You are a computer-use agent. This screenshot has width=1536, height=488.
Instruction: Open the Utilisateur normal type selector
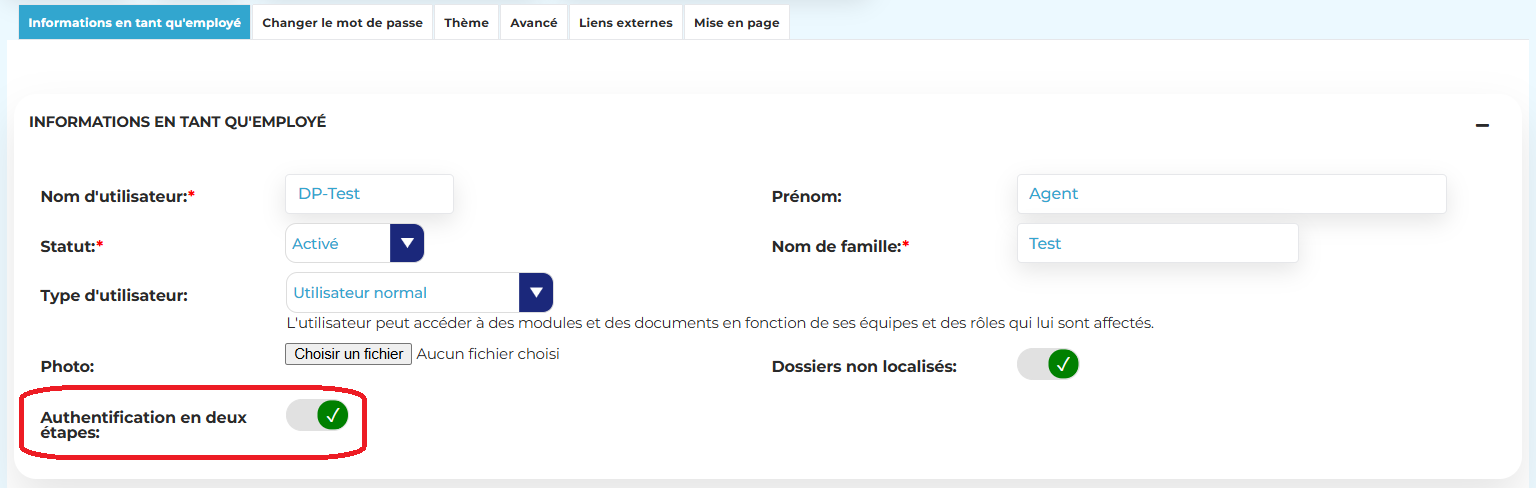[403, 292]
